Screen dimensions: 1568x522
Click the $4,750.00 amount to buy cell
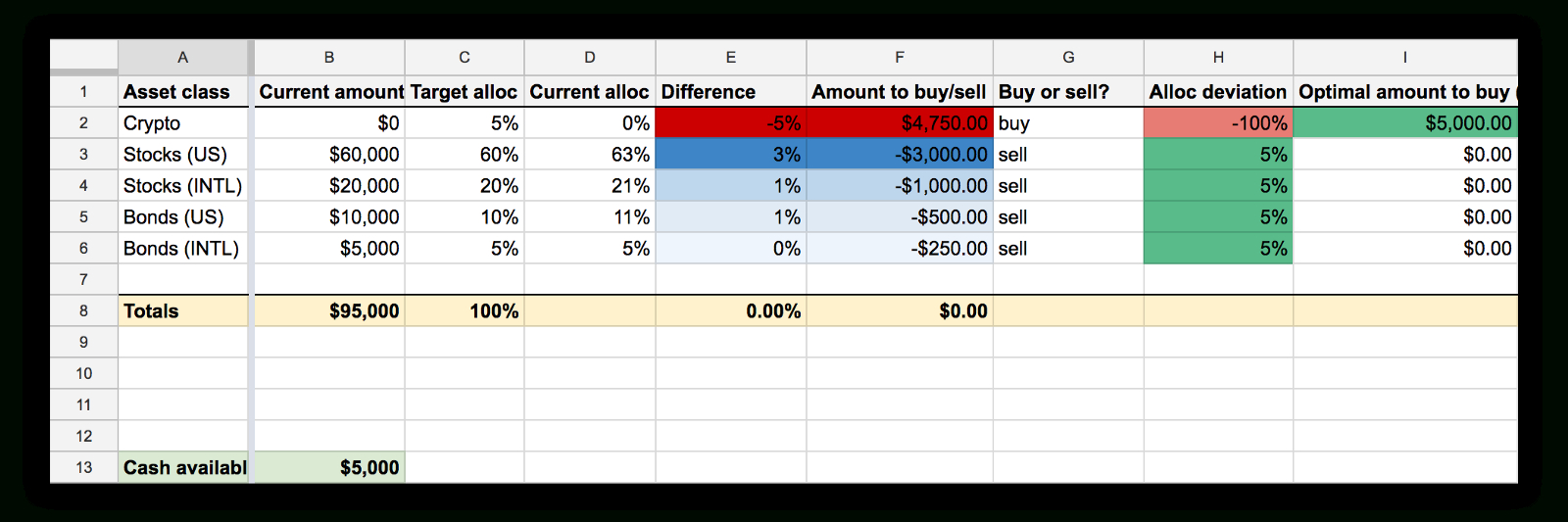pos(900,123)
